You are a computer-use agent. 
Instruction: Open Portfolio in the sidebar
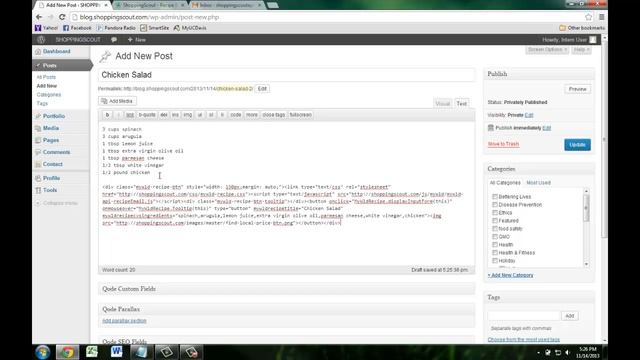coord(54,116)
